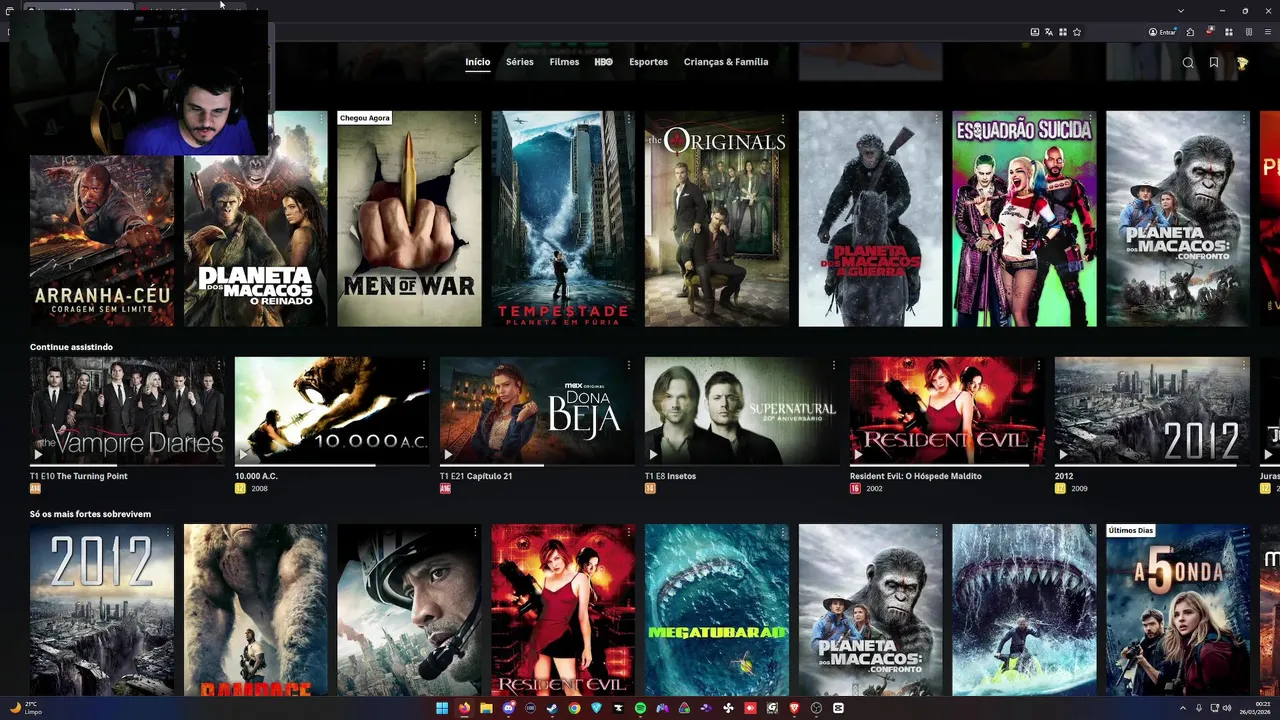Viewport: 1280px width, 720px height.
Task: Open The Originals poster
Action: pyautogui.click(x=717, y=219)
